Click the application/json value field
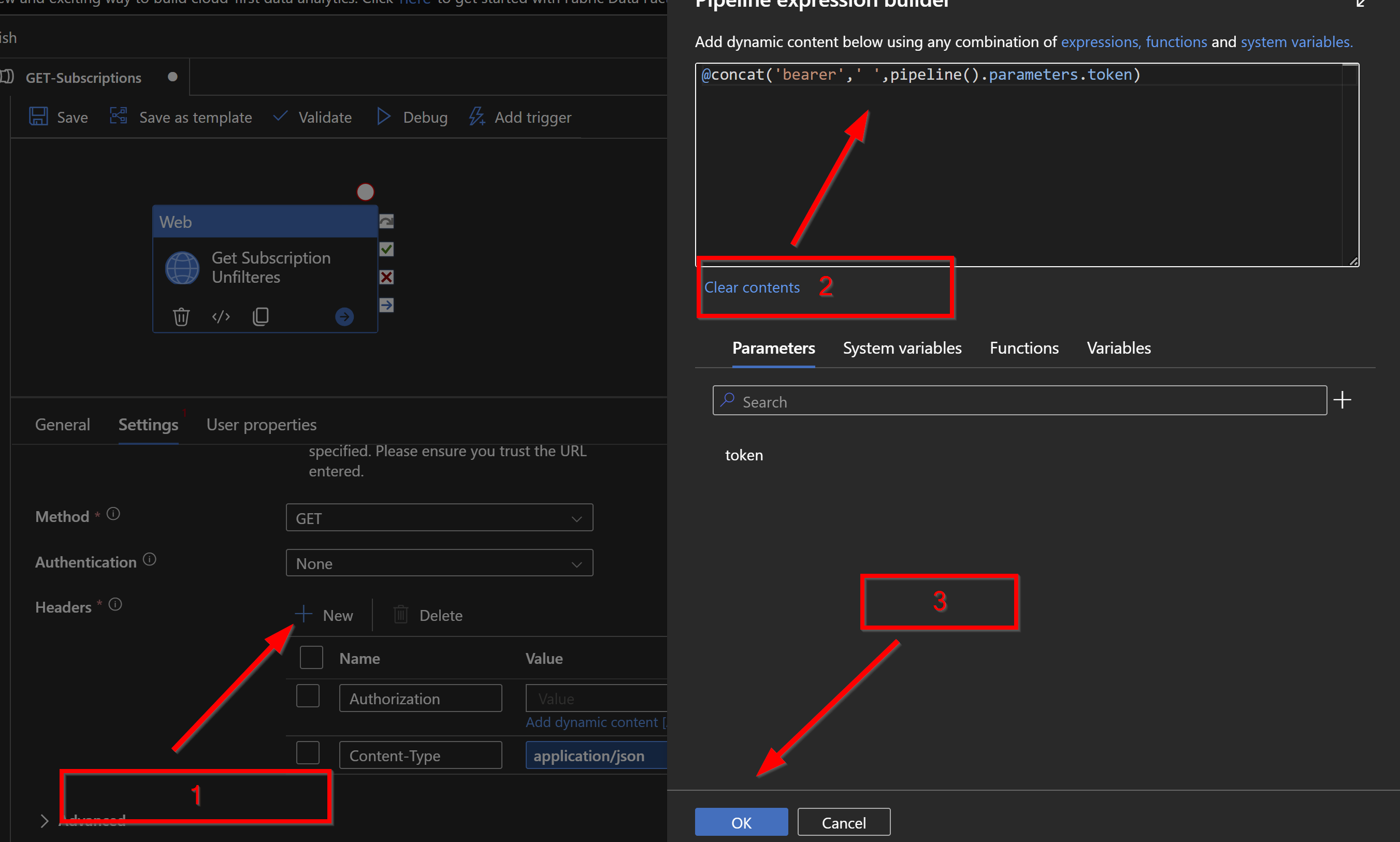 [x=597, y=755]
